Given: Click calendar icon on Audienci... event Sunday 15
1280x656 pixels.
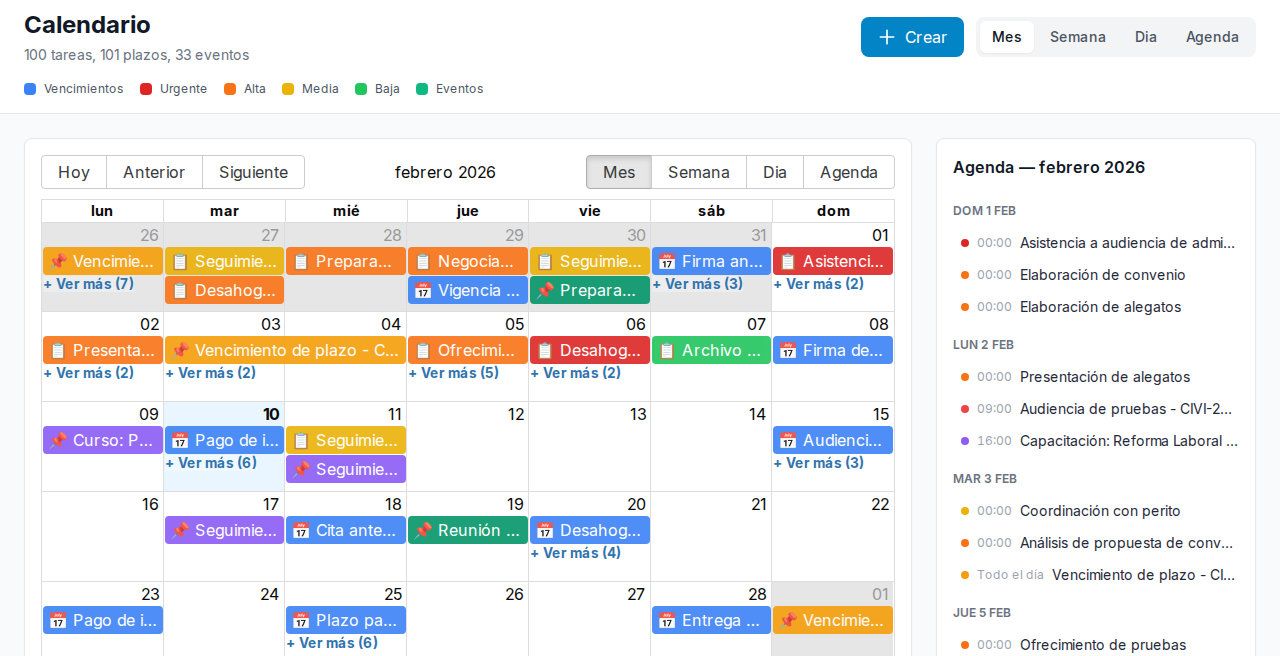Looking at the screenshot, I should click(788, 441).
